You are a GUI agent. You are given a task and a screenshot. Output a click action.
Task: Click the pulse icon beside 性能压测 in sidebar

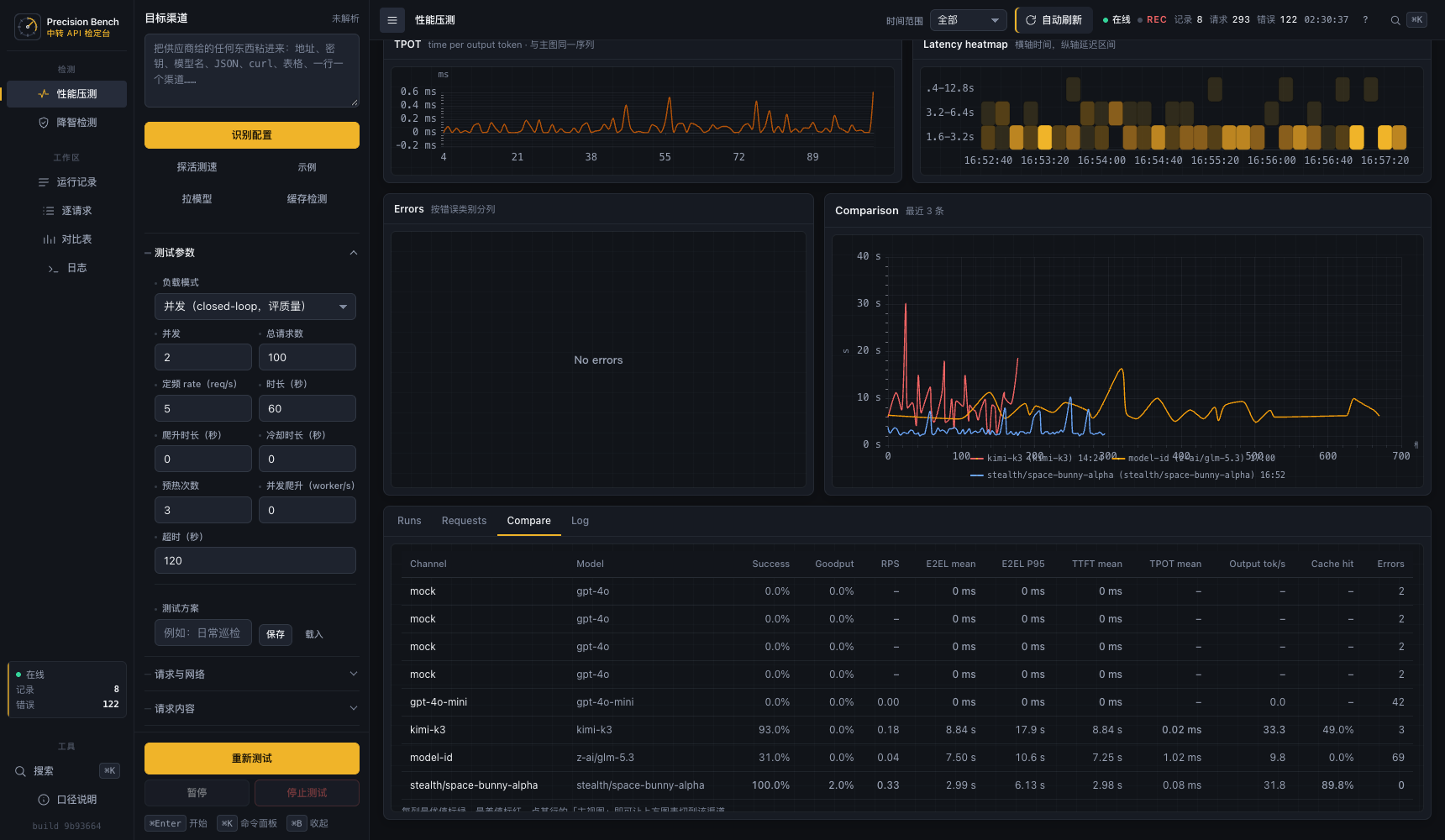(44, 94)
